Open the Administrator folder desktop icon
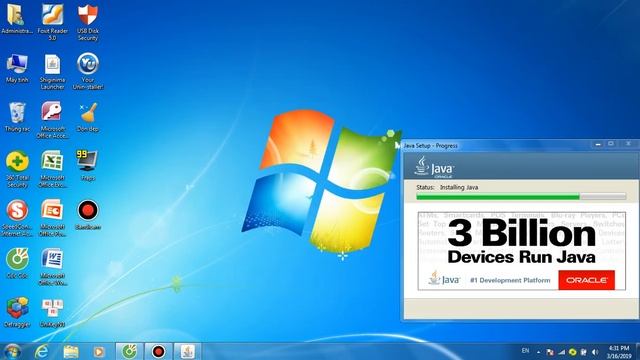640x360 pixels. [x=17, y=19]
